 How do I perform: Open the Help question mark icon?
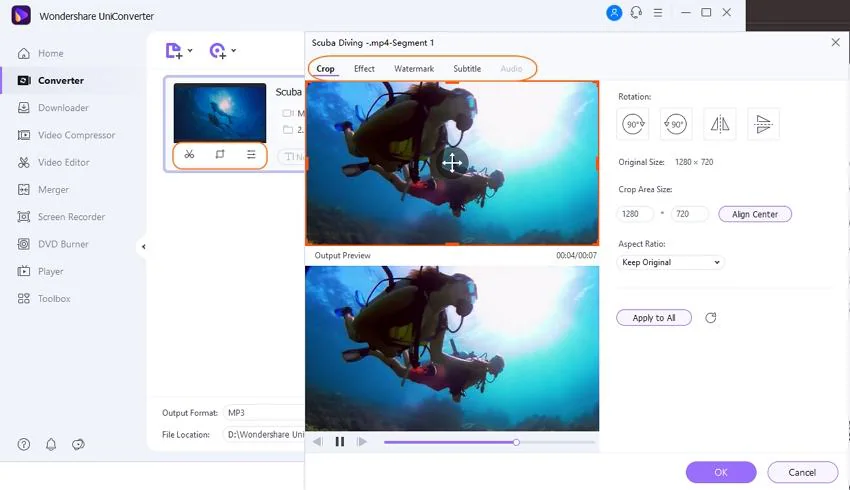click(24, 444)
